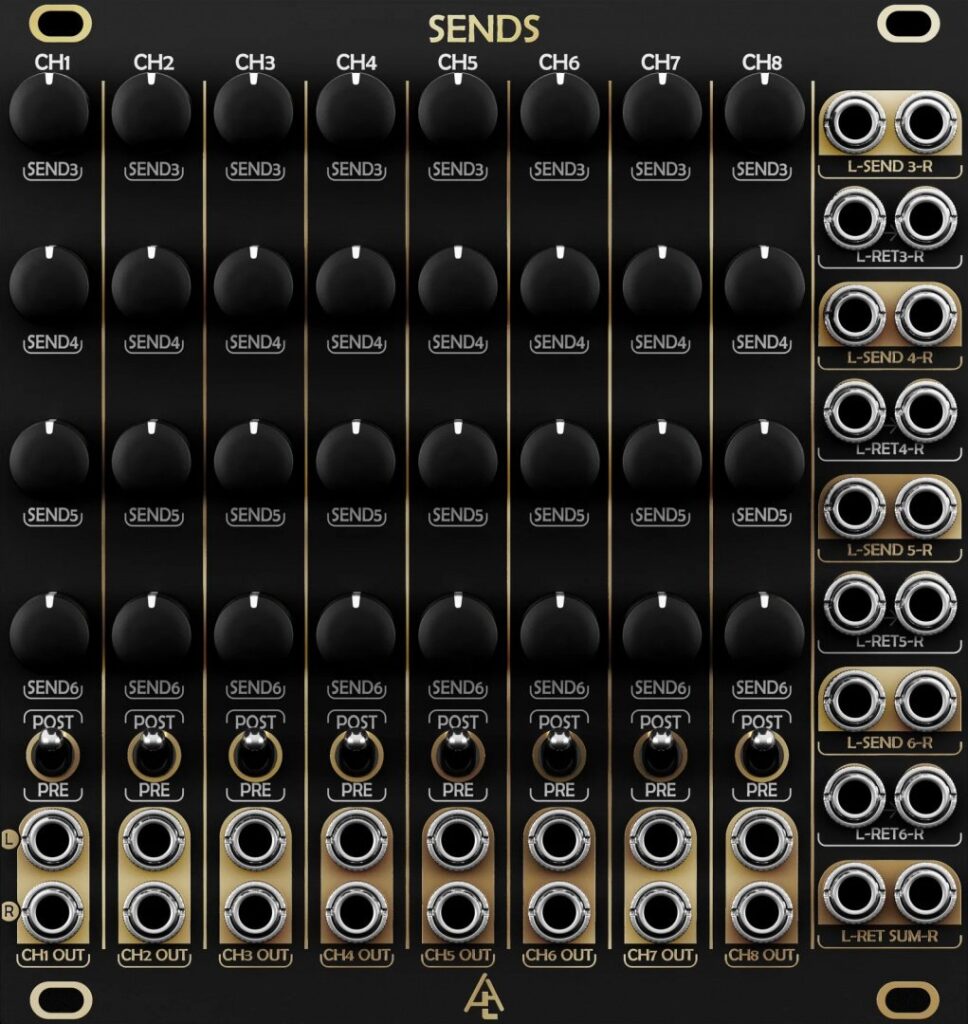This screenshot has height=1024, width=968.
Task: Click the CH5 SEND4 knob
Action: tap(457, 284)
